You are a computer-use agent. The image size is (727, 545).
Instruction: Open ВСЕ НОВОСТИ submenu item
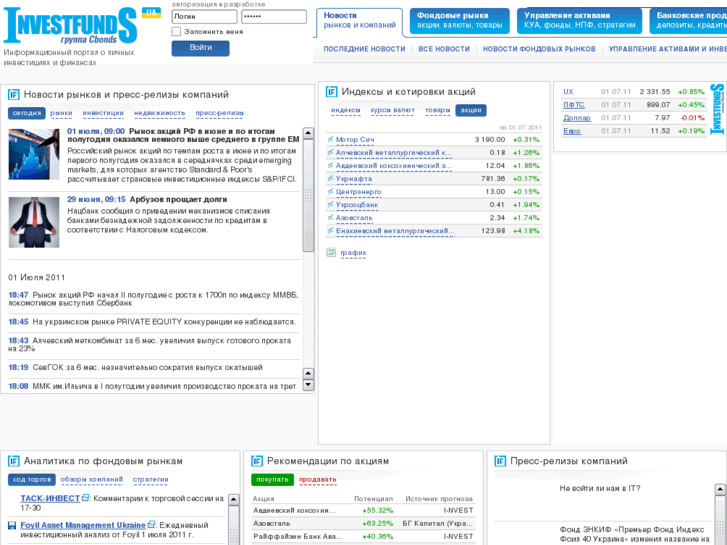(444, 49)
